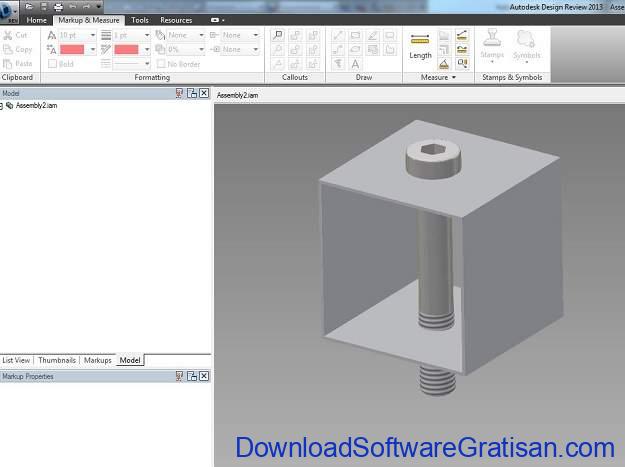Switch to the Home ribbon tab
Image resolution: width=625 pixels, height=467 pixels.
36,20
